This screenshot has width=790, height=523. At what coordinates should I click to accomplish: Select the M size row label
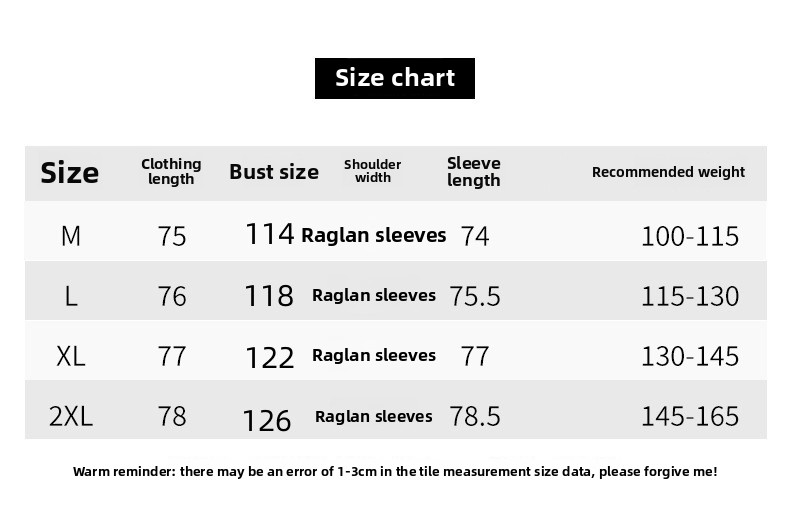[71, 236]
